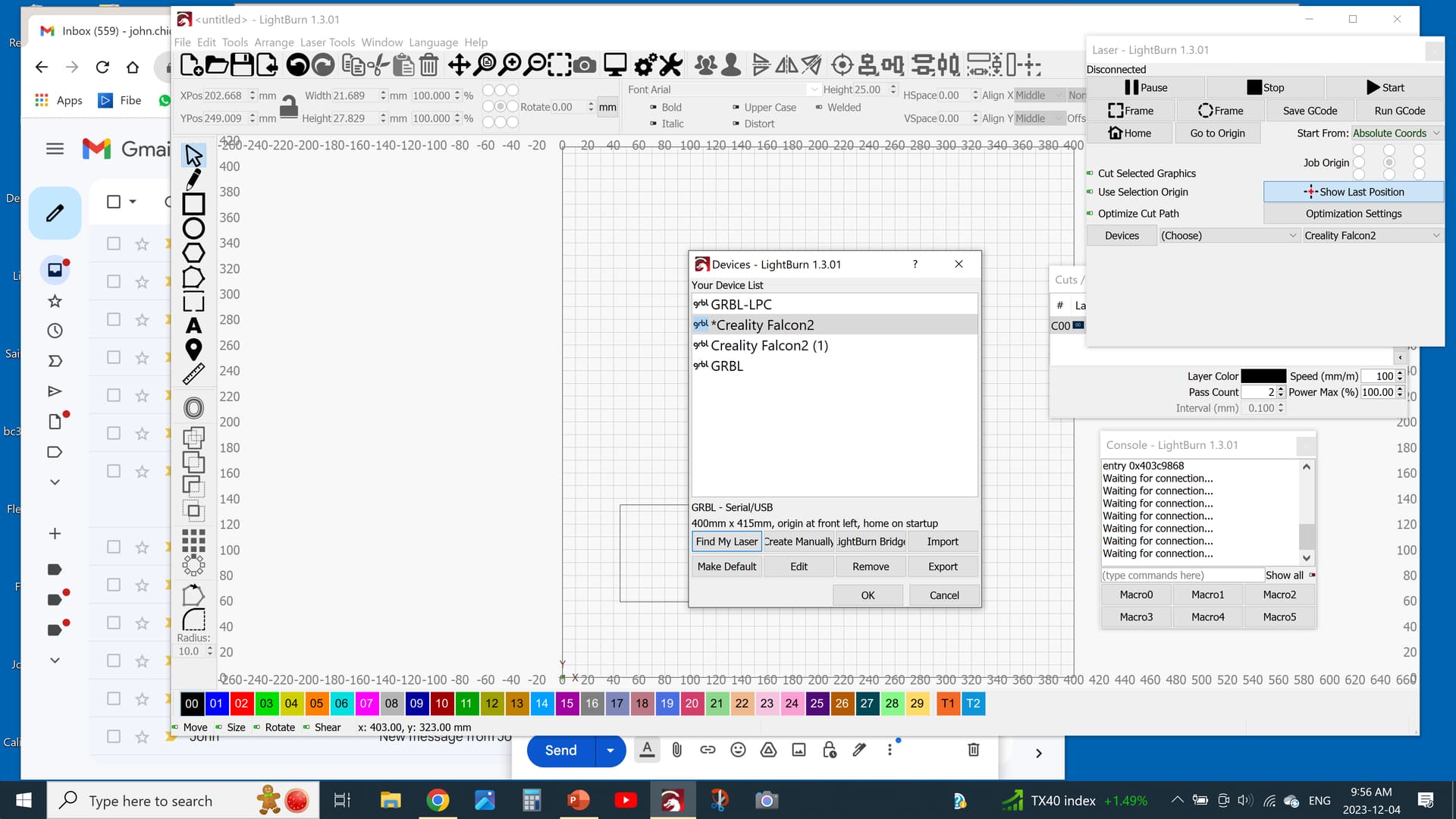Open Device Settings wrench icon

[670, 65]
